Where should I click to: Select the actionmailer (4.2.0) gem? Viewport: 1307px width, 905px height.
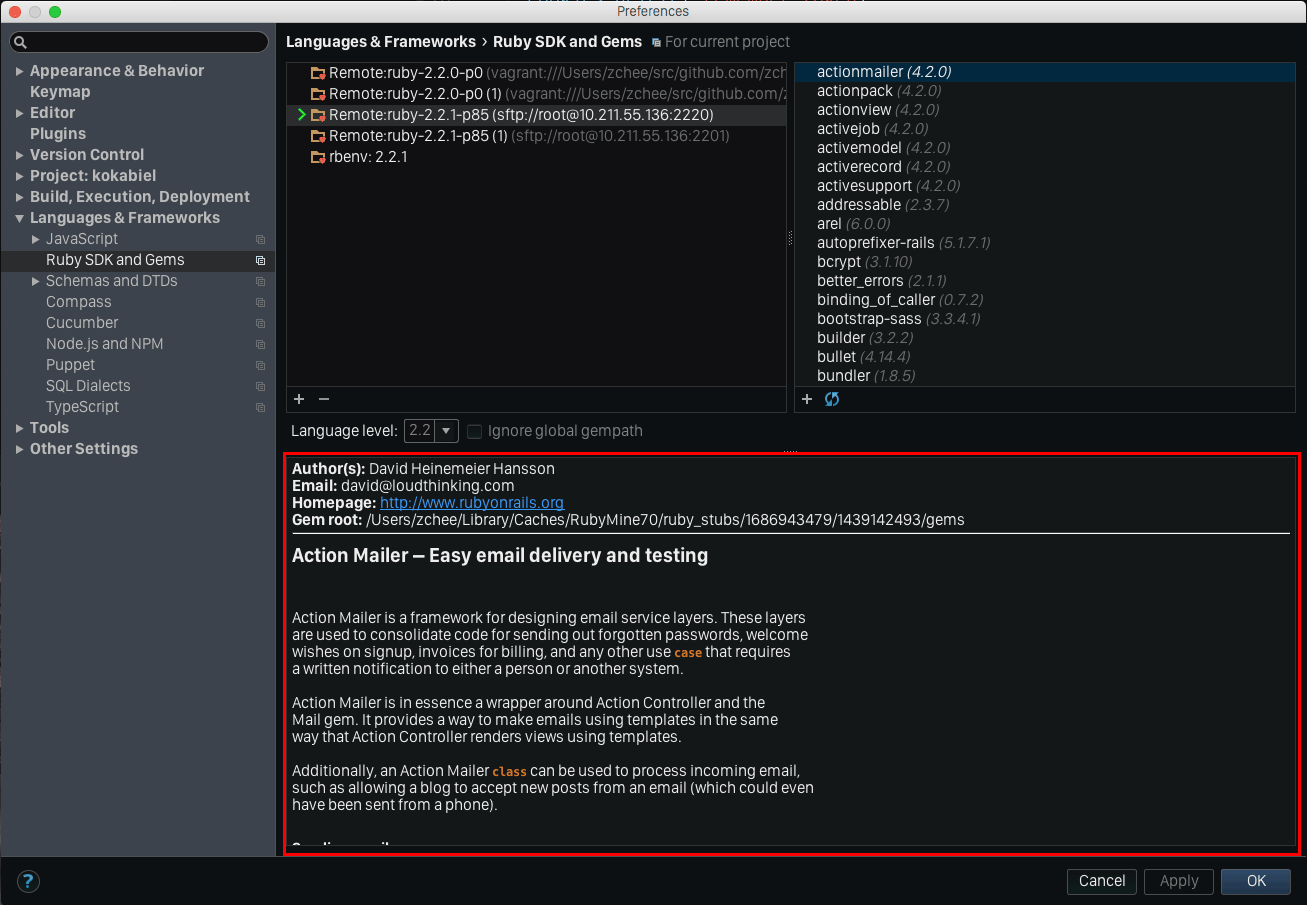point(1045,72)
